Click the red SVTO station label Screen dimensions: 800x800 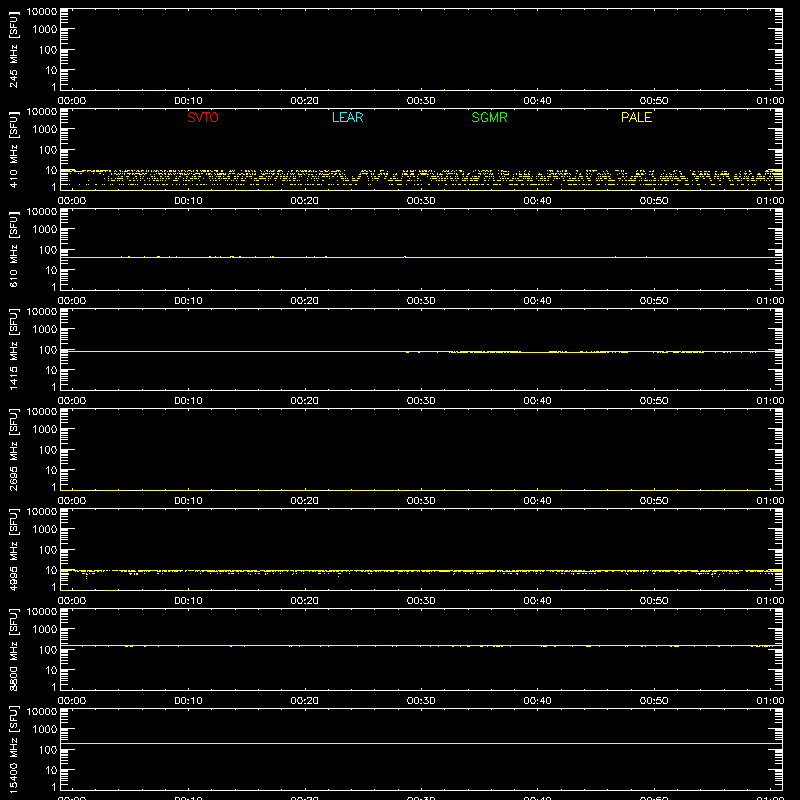coord(203,117)
